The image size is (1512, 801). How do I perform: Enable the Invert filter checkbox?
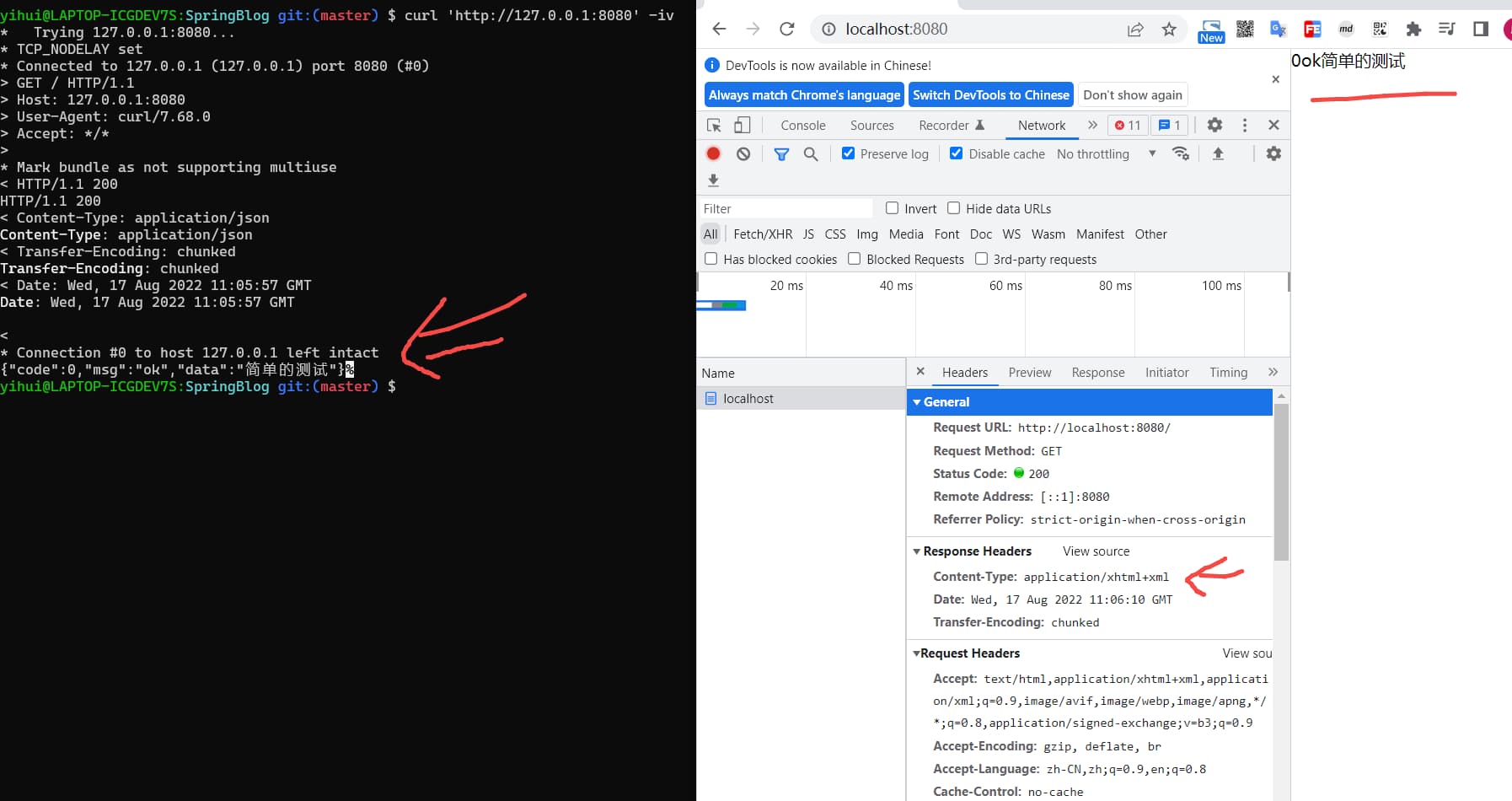tap(892, 208)
